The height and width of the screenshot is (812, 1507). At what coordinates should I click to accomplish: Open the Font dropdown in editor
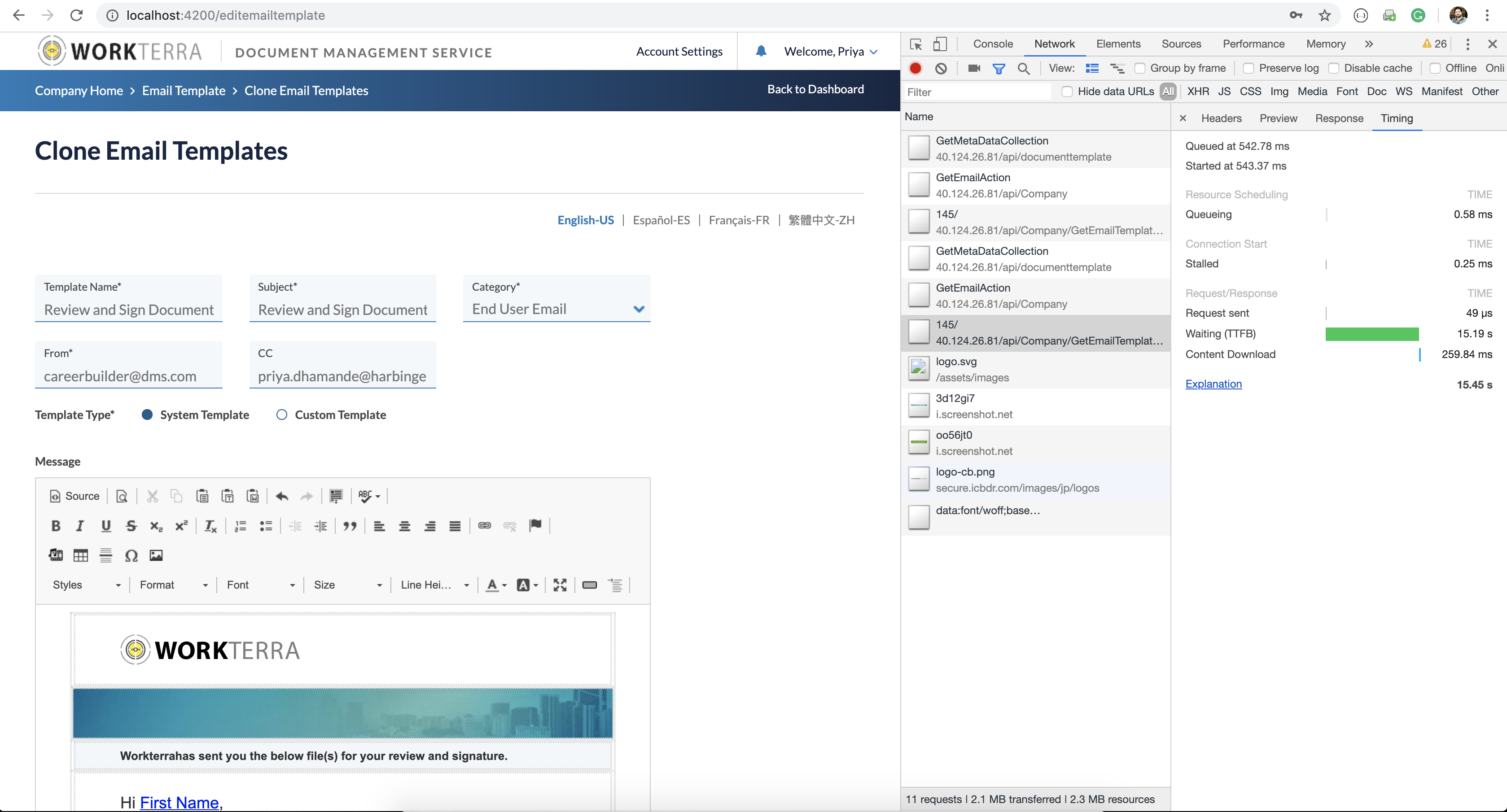260,585
